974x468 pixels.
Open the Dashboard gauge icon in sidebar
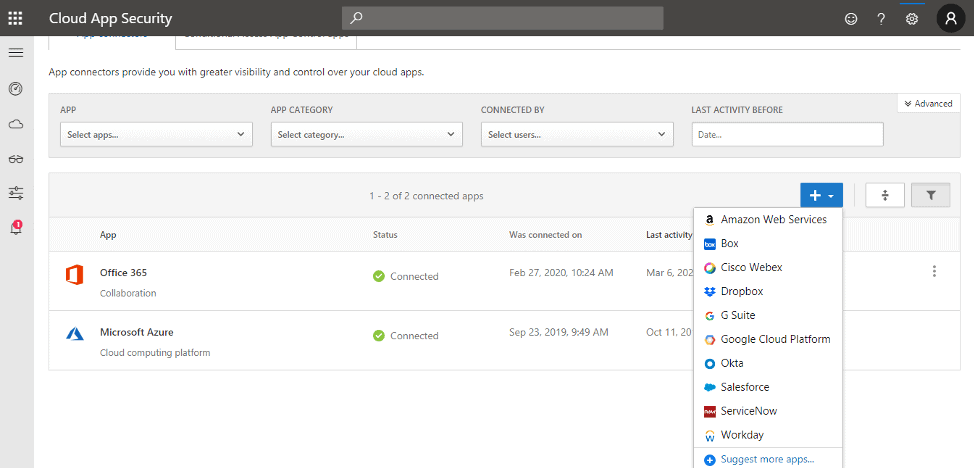(16, 89)
